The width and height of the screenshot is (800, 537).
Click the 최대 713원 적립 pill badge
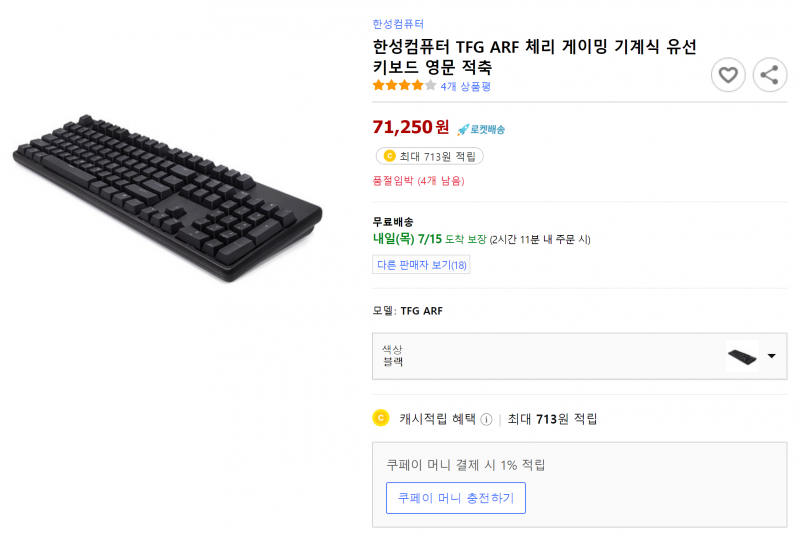coord(430,156)
